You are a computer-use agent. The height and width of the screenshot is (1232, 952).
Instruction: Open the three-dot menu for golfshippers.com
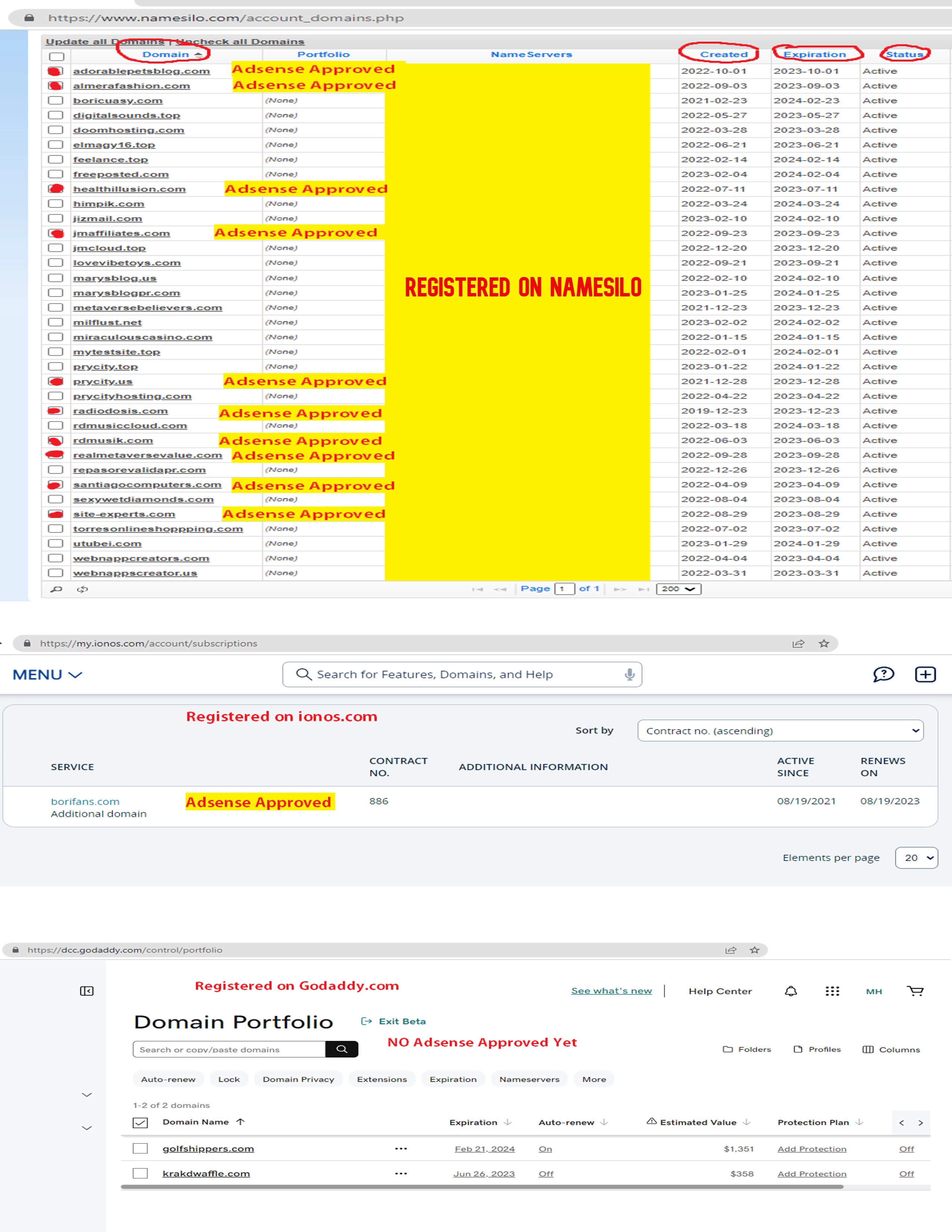[x=401, y=1148]
